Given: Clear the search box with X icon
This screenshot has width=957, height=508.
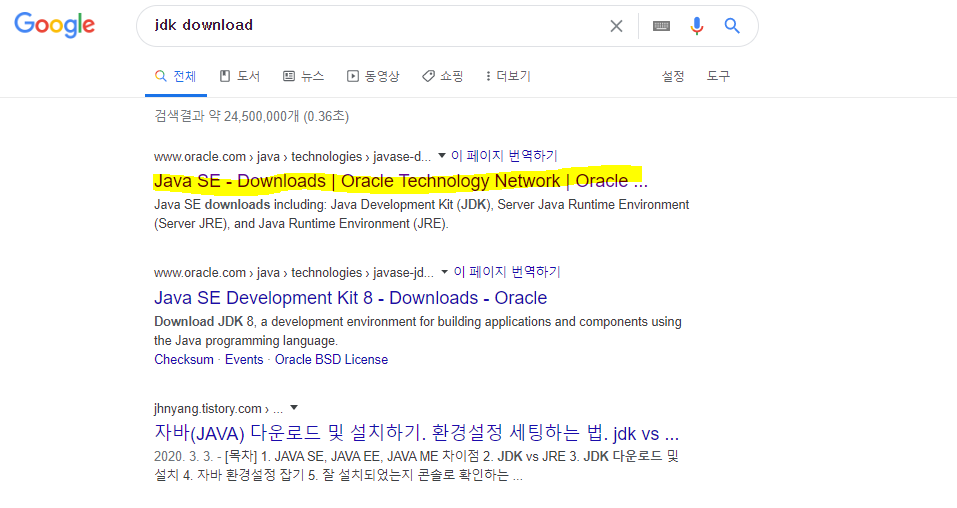Looking at the screenshot, I should 616,26.
